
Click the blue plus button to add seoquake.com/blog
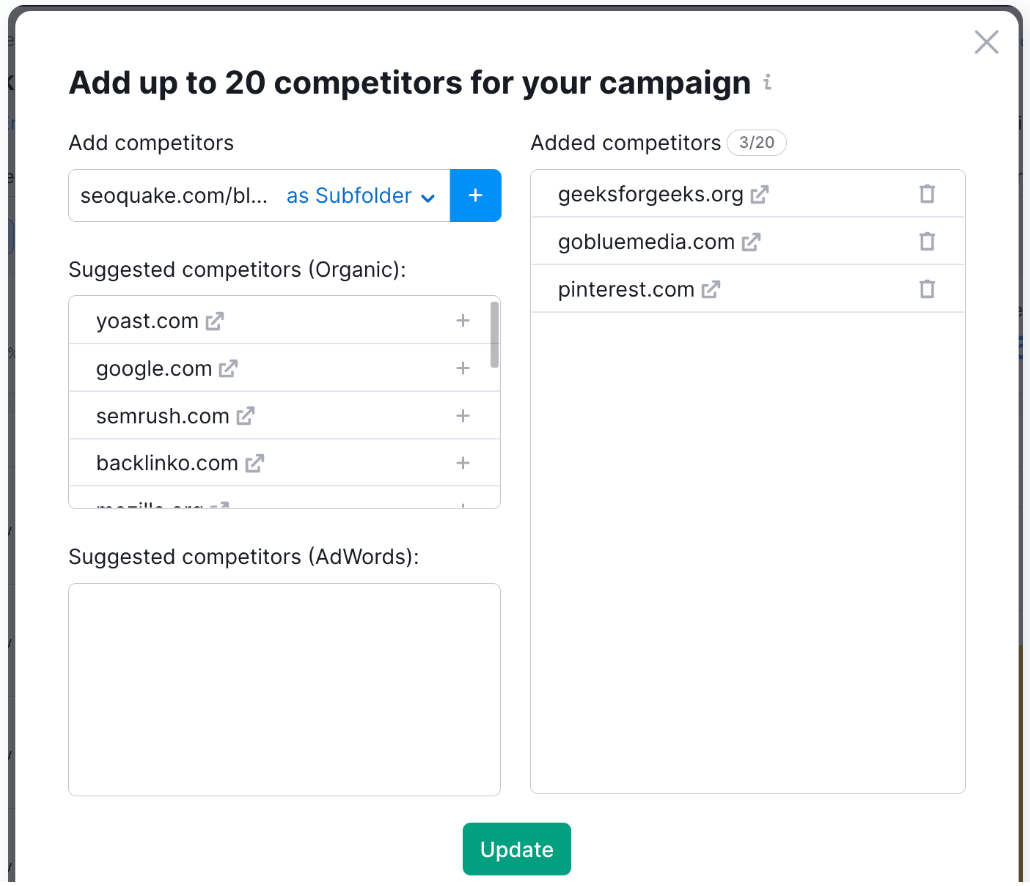click(x=475, y=195)
